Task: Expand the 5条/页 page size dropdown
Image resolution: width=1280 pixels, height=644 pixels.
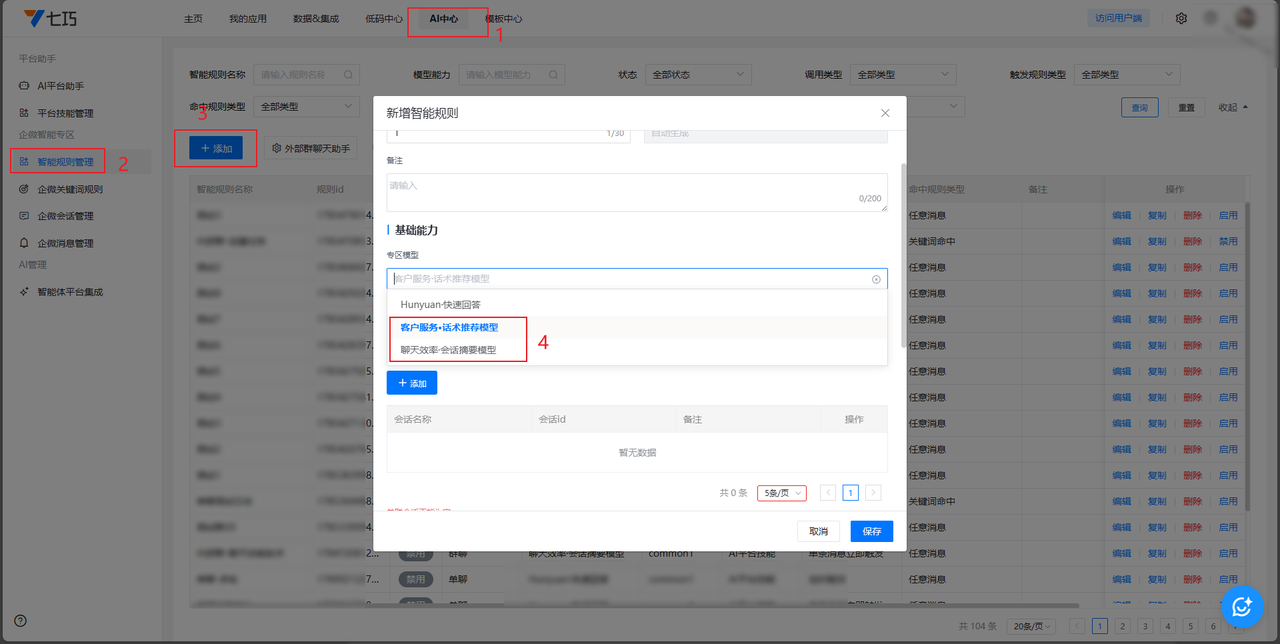Action: tap(781, 493)
